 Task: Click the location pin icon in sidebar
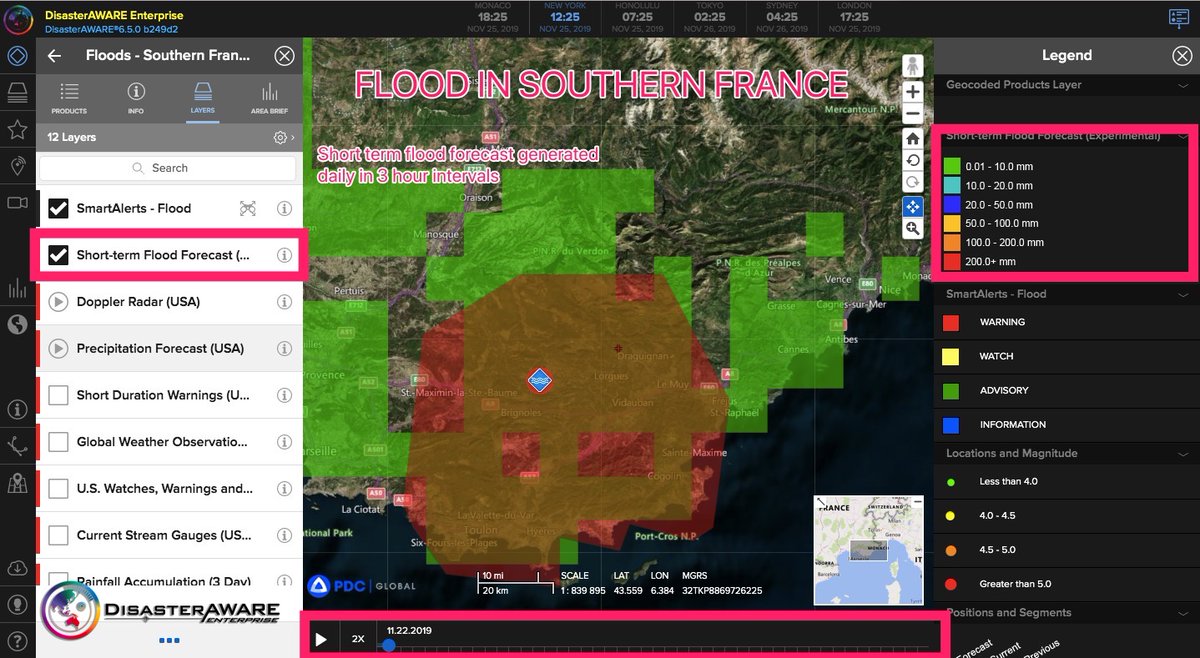tap(17, 166)
